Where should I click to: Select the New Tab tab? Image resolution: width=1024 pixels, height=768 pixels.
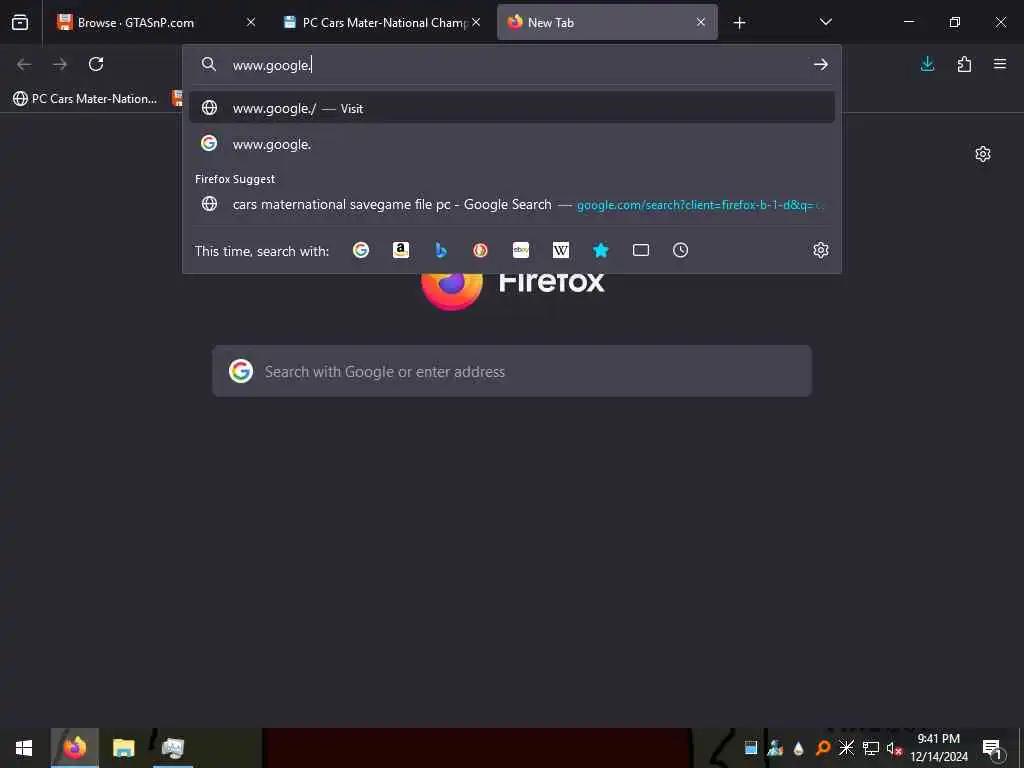pos(607,22)
